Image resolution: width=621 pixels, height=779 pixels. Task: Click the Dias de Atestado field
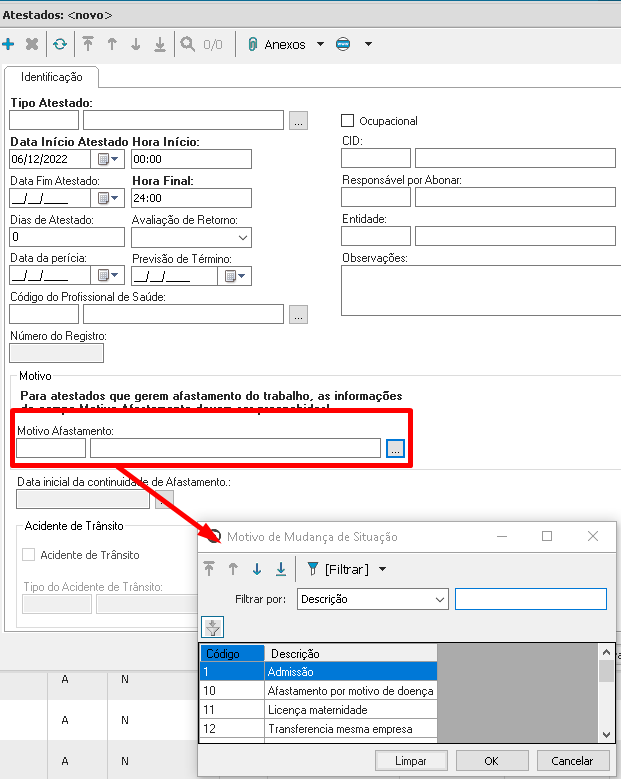click(67, 237)
